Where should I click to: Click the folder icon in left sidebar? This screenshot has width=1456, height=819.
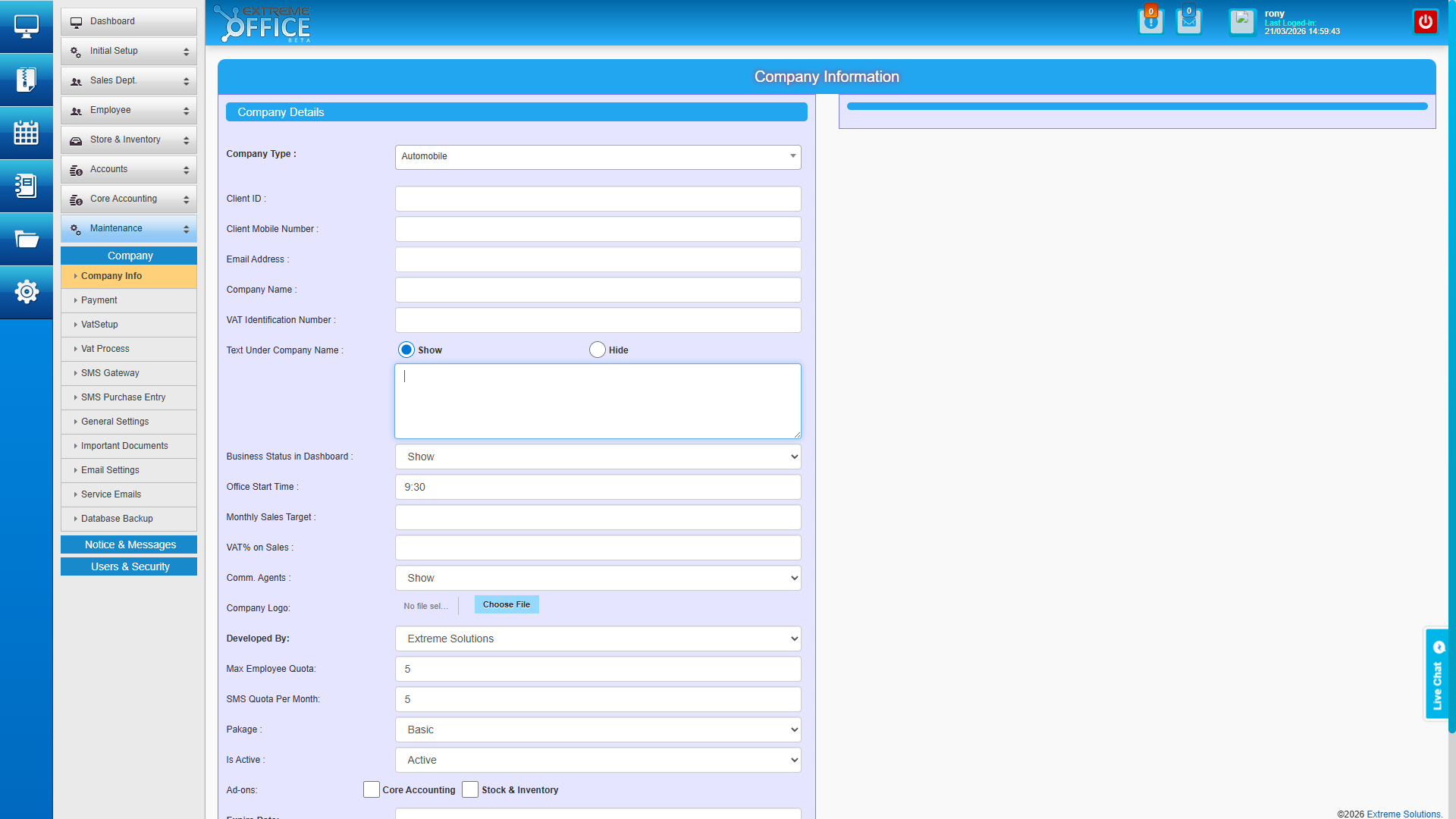coord(26,240)
